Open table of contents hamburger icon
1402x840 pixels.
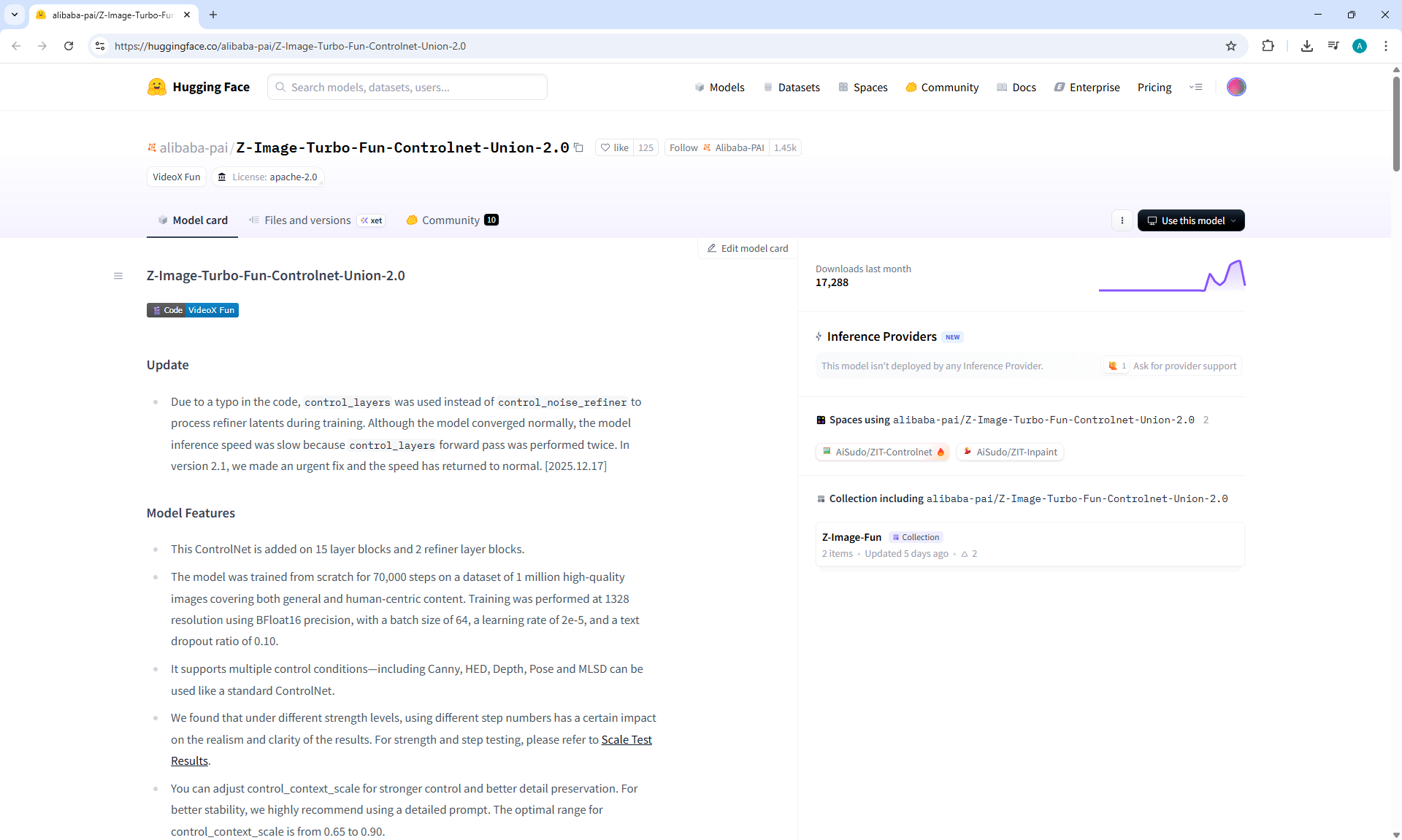coord(118,276)
